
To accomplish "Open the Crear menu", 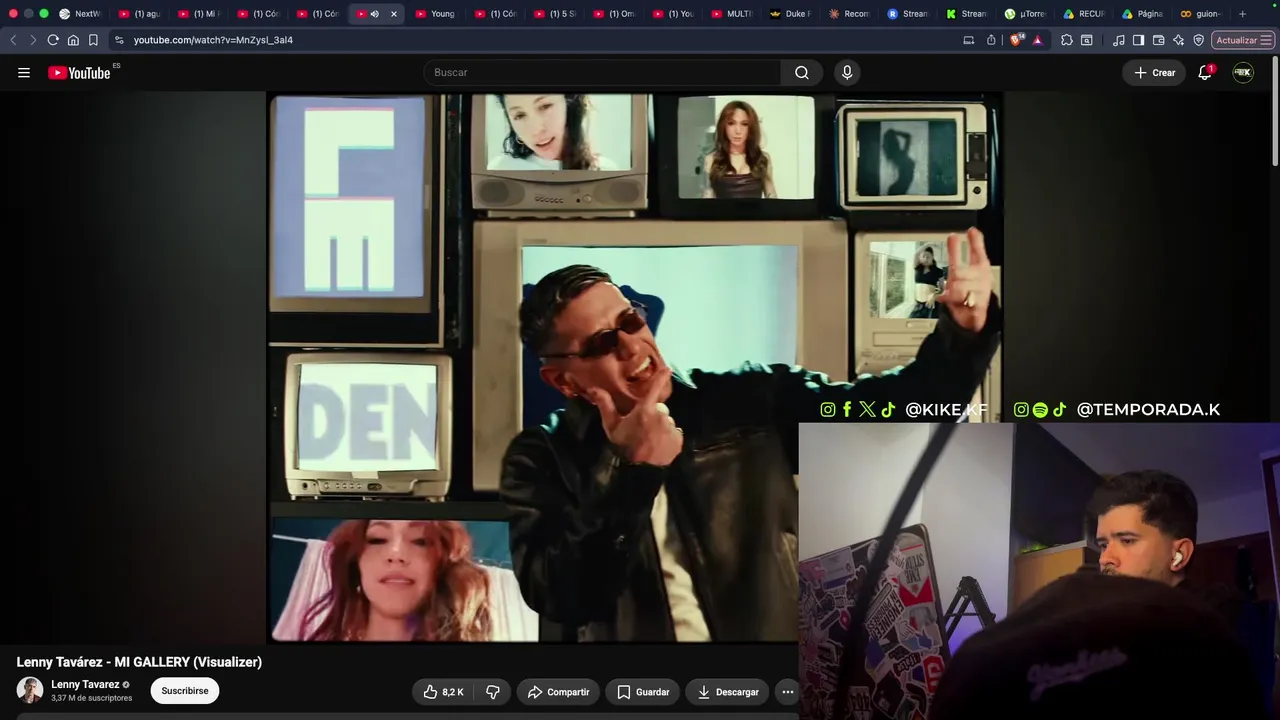I will [x=1154, y=72].
